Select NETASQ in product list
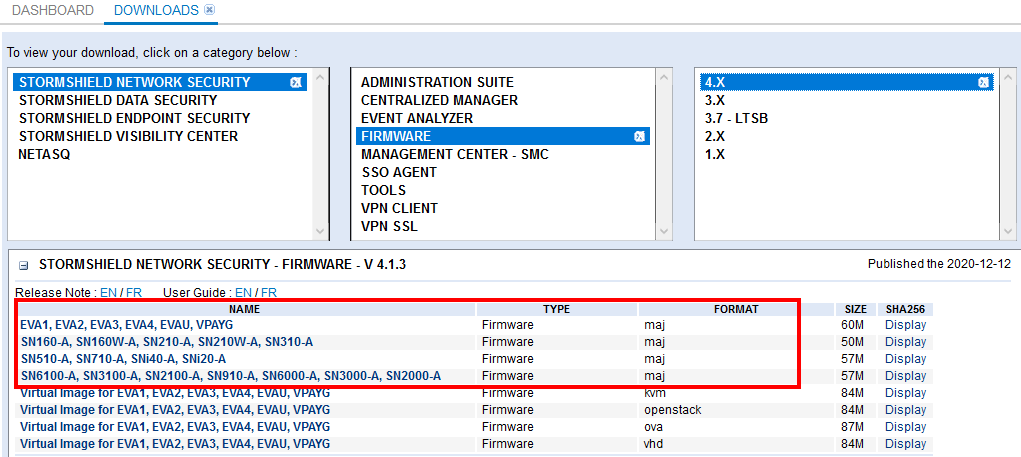The image size is (1021, 457). 44,154
